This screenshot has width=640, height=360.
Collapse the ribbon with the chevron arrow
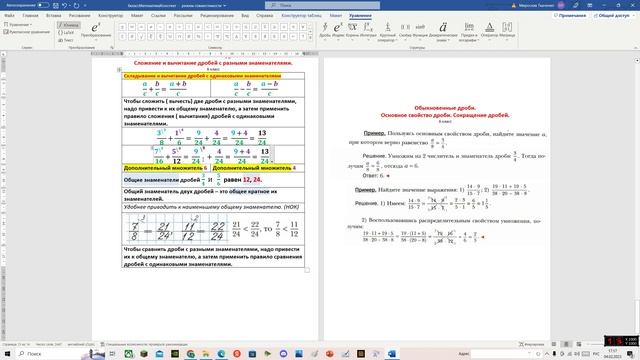click(x=635, y=48)
